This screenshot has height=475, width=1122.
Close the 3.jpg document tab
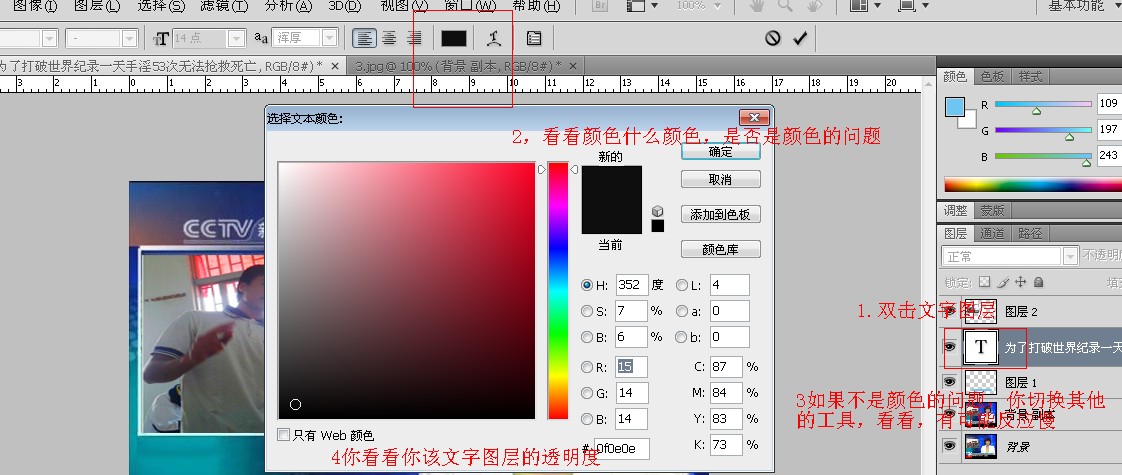(572, 66)
